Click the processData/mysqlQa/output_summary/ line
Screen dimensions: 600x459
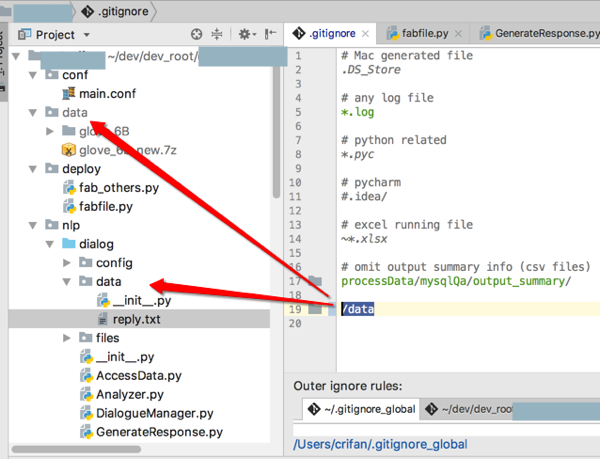(x=456, y=281)
